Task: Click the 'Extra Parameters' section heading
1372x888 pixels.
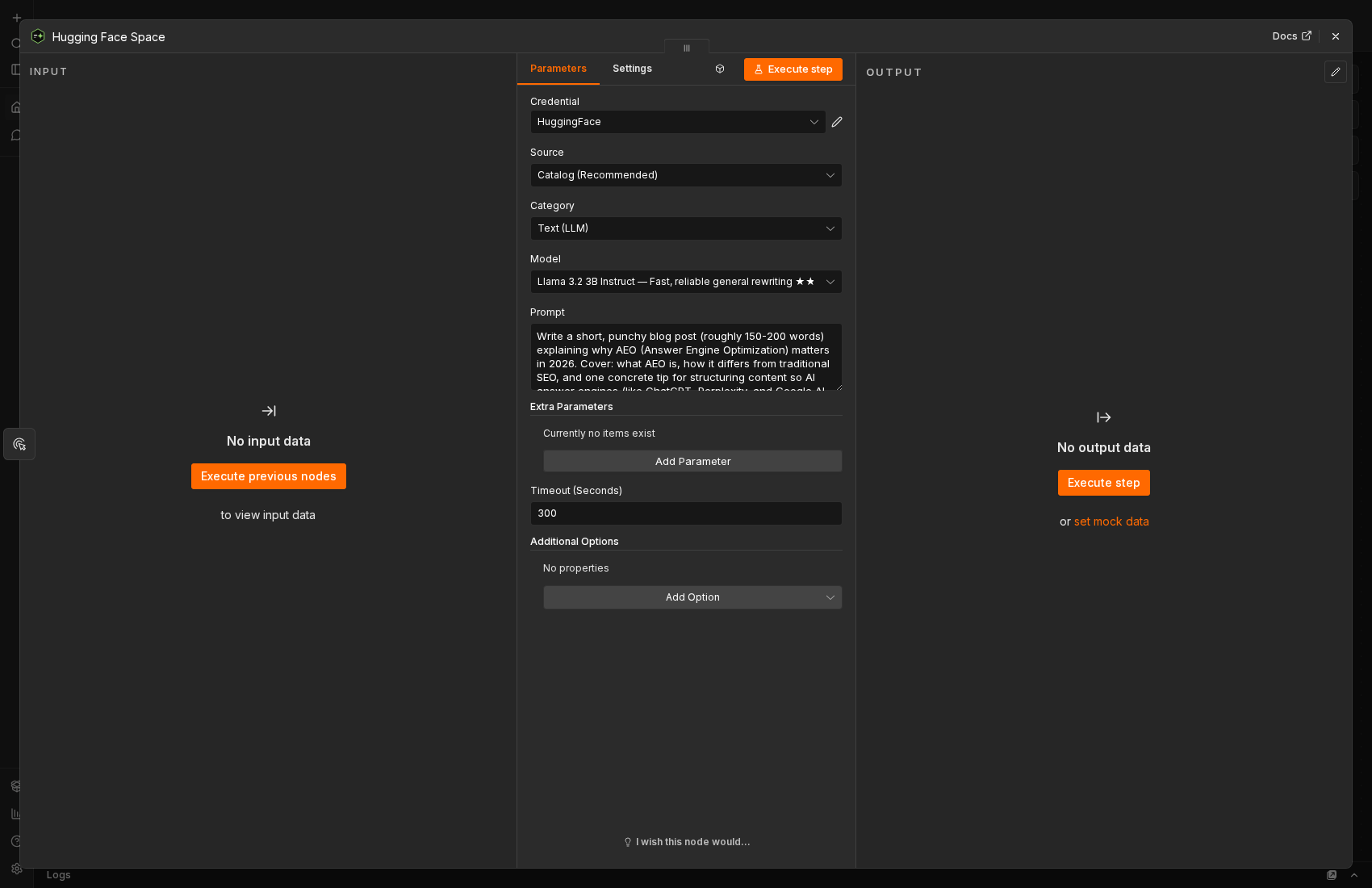Action: [571, 407]
